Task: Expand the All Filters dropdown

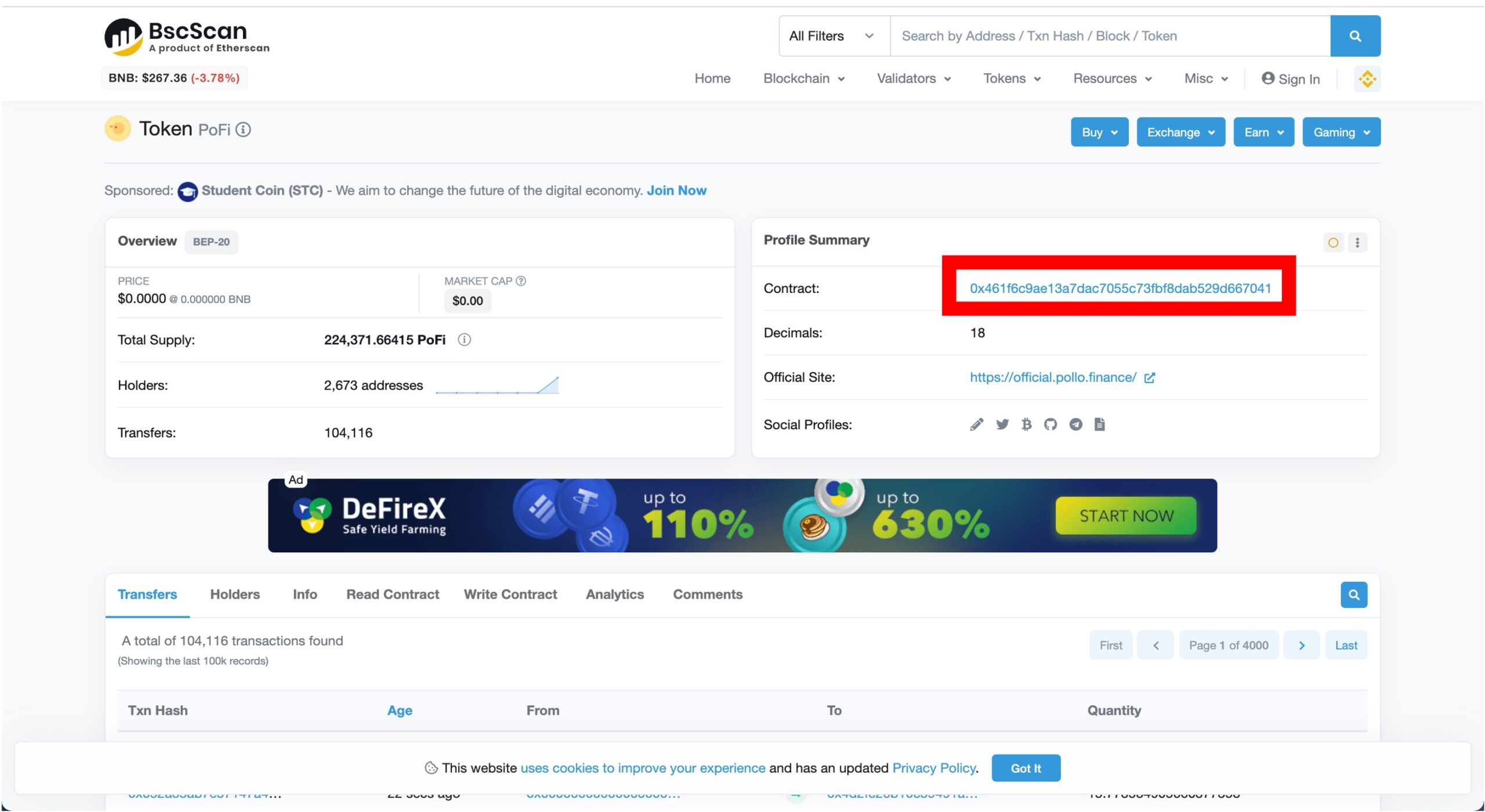Action: pos(833,36)
